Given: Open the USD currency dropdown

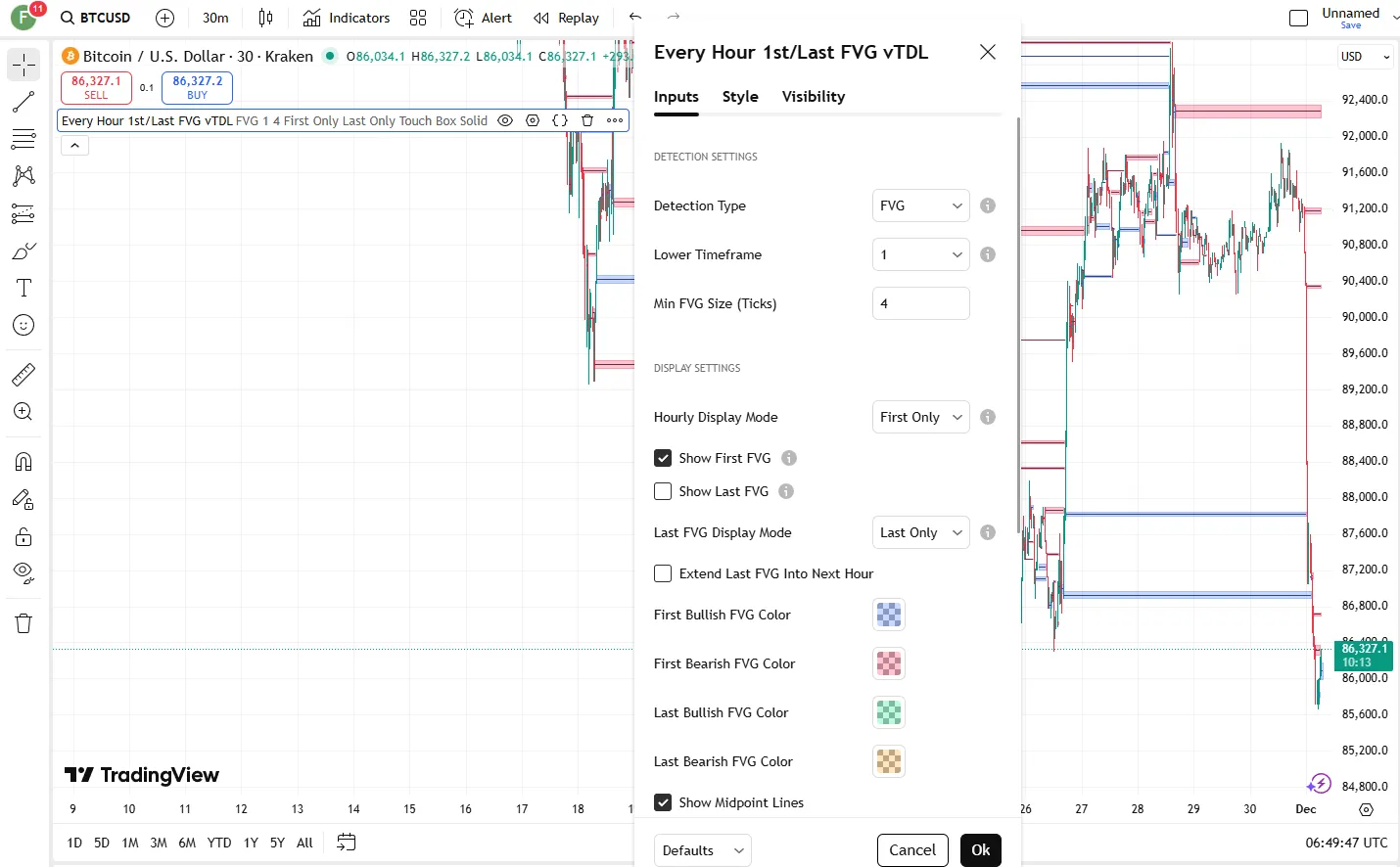Looking at the screenshot, I should coord(1365,57).
